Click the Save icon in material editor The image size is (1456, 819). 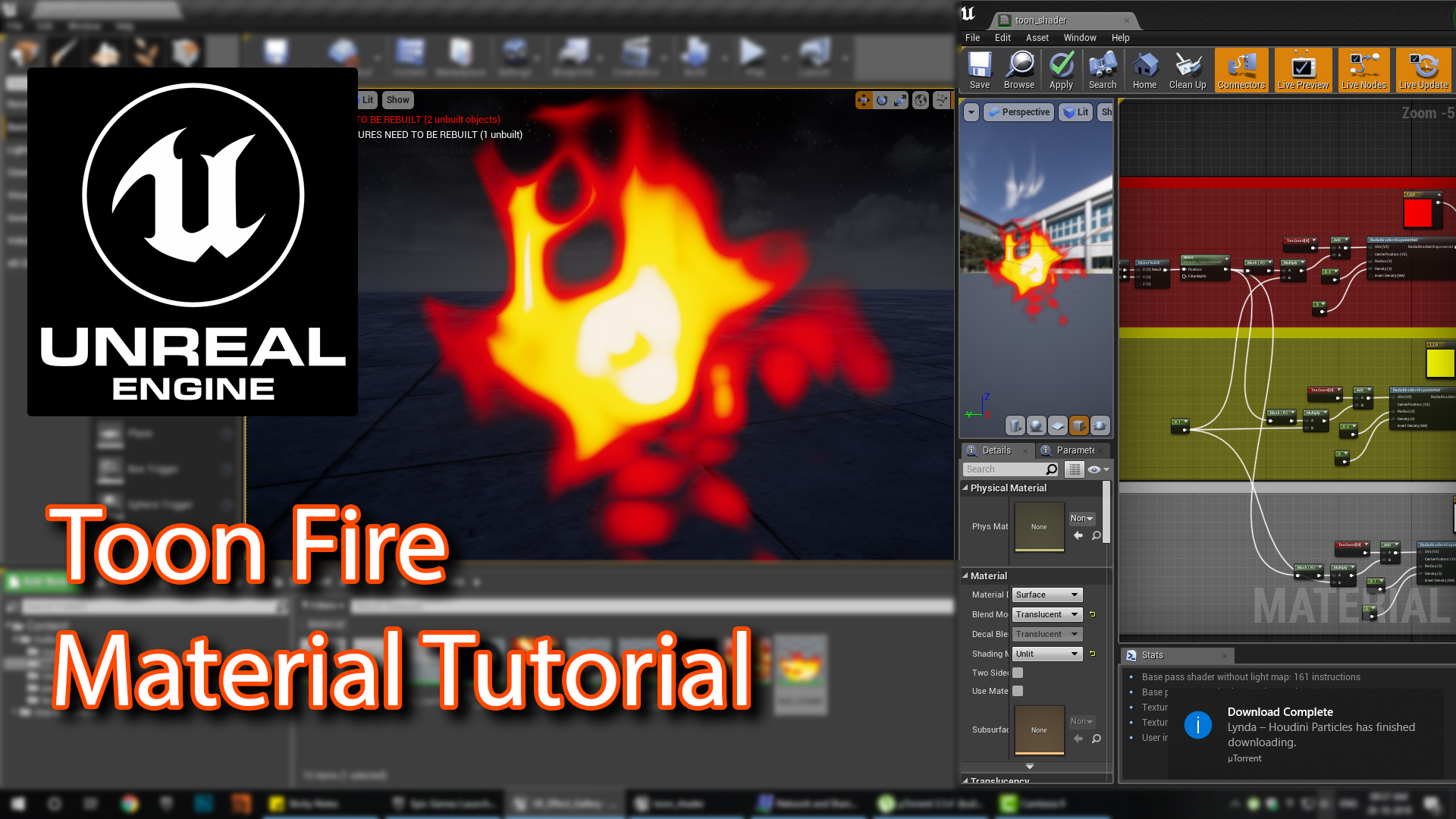pos(979,69)
